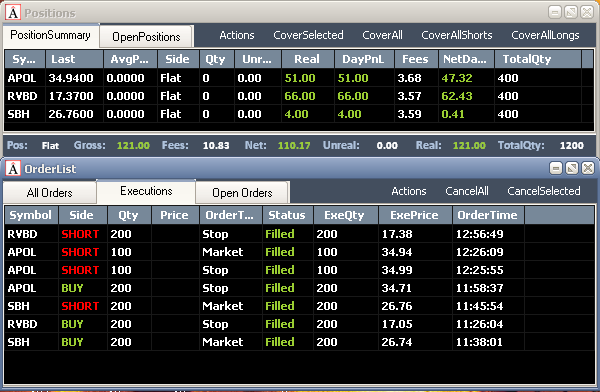
Task: Click CoverAllLongs in Positions
Action: [545, 35]
